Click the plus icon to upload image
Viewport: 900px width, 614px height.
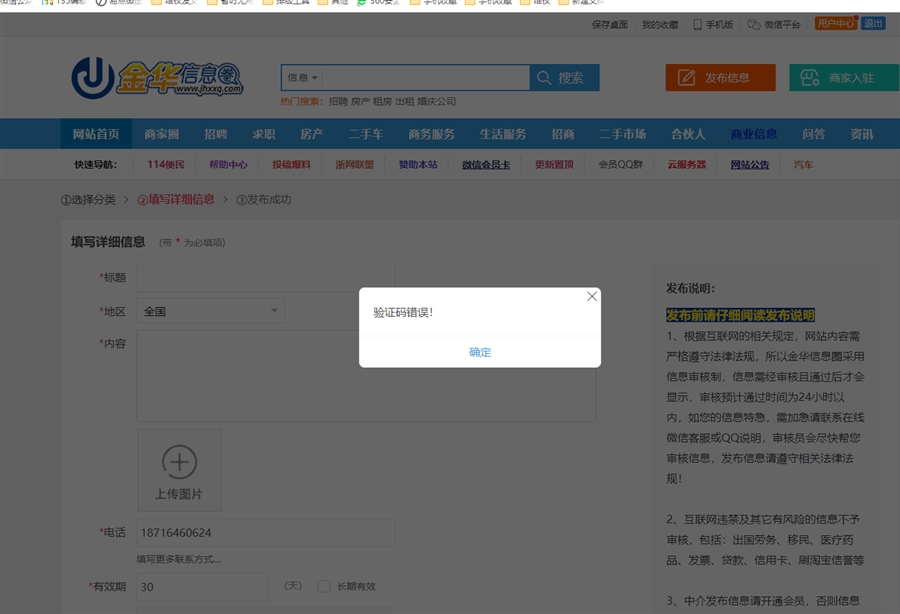(179, 462)
